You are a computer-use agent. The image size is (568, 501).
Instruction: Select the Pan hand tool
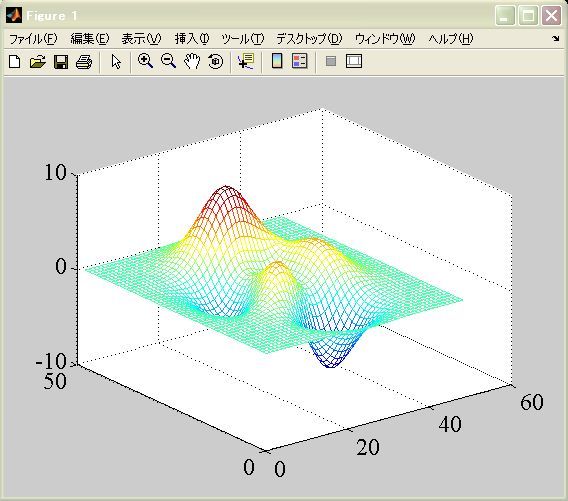click(x=192, y=61)
